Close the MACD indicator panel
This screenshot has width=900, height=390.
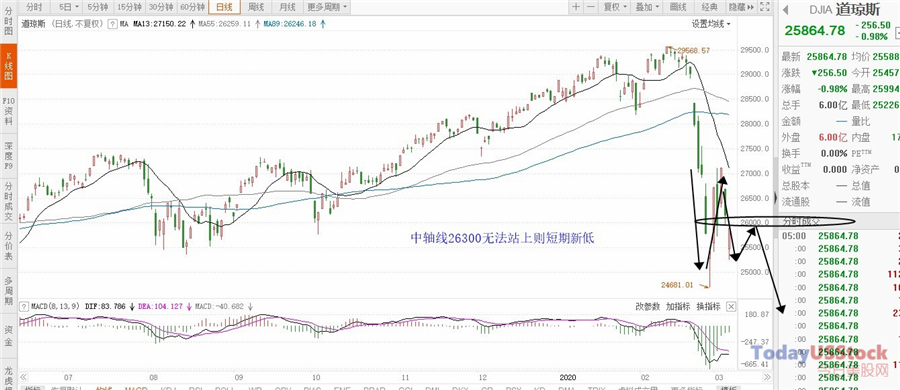(x=731, y=307)
